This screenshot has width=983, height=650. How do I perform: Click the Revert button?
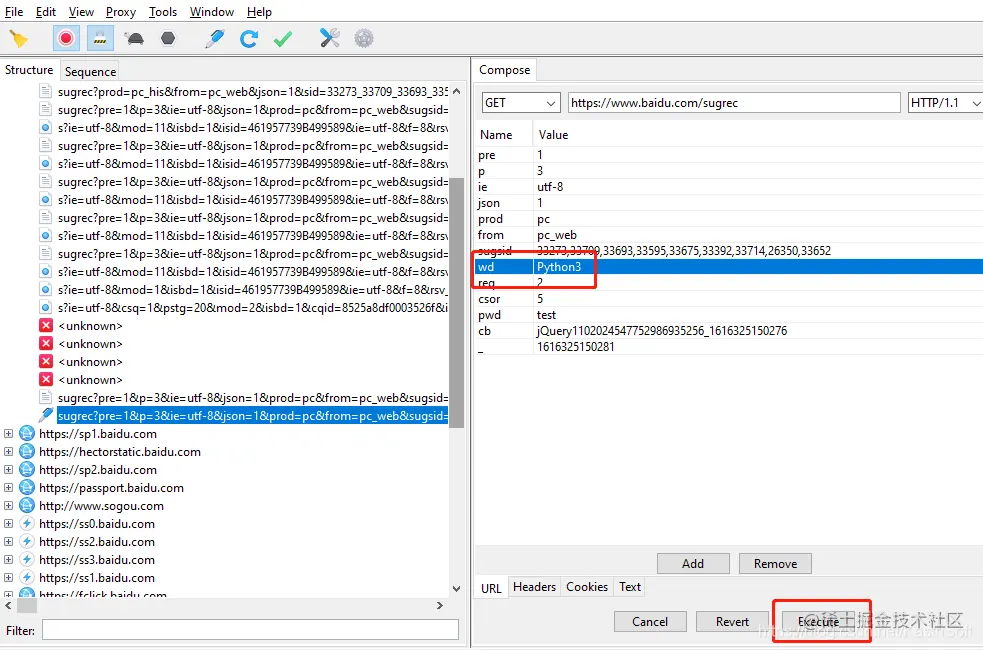point(732,622)
